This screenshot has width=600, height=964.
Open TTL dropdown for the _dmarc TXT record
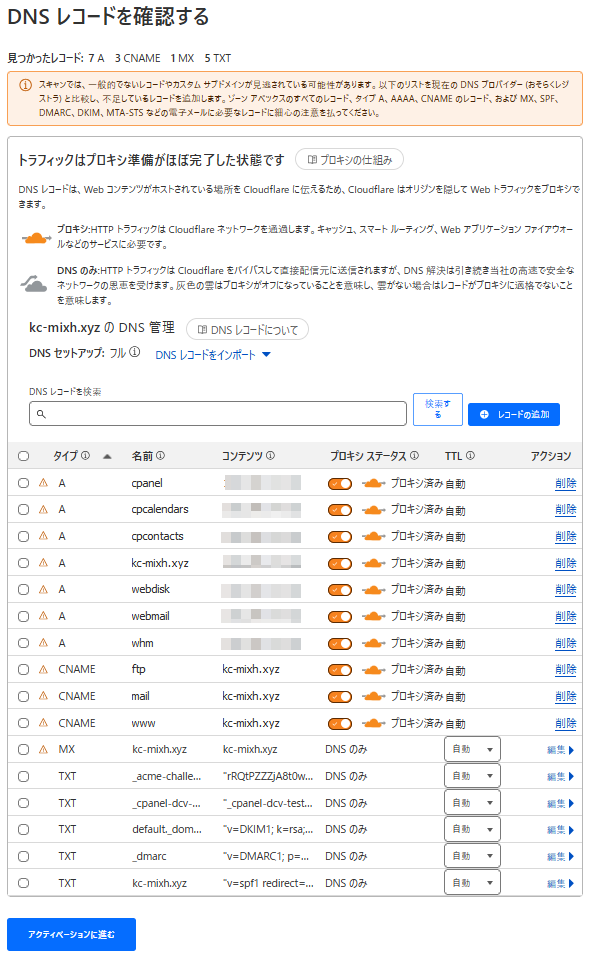[472, 856]
